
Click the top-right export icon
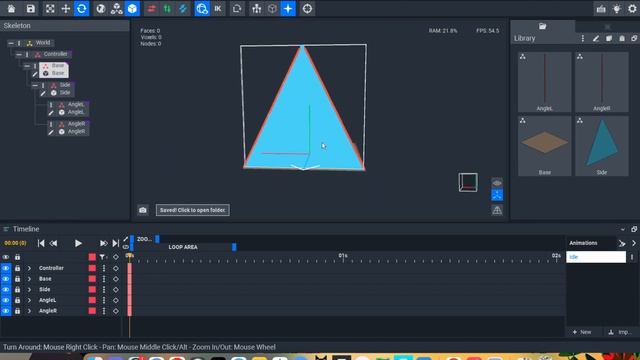pos(601,9)
